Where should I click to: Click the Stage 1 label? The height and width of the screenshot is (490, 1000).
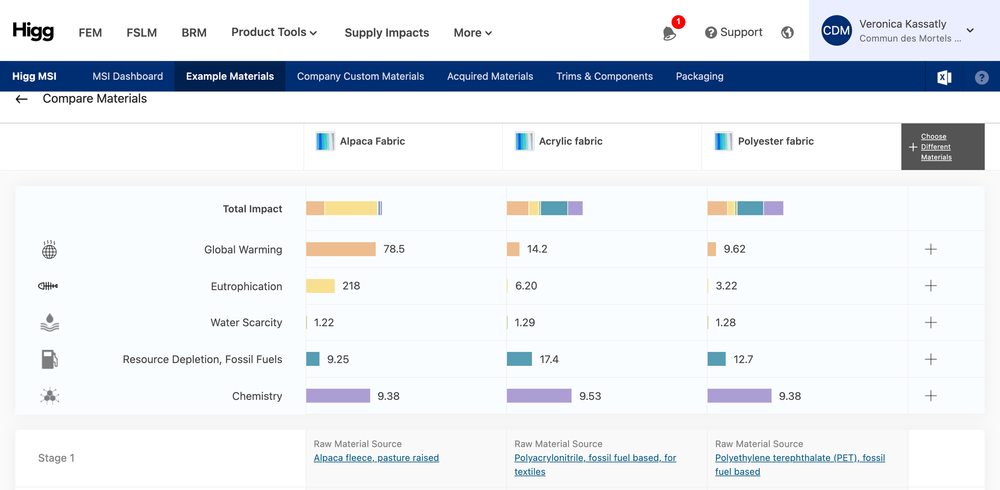[56, 458]
